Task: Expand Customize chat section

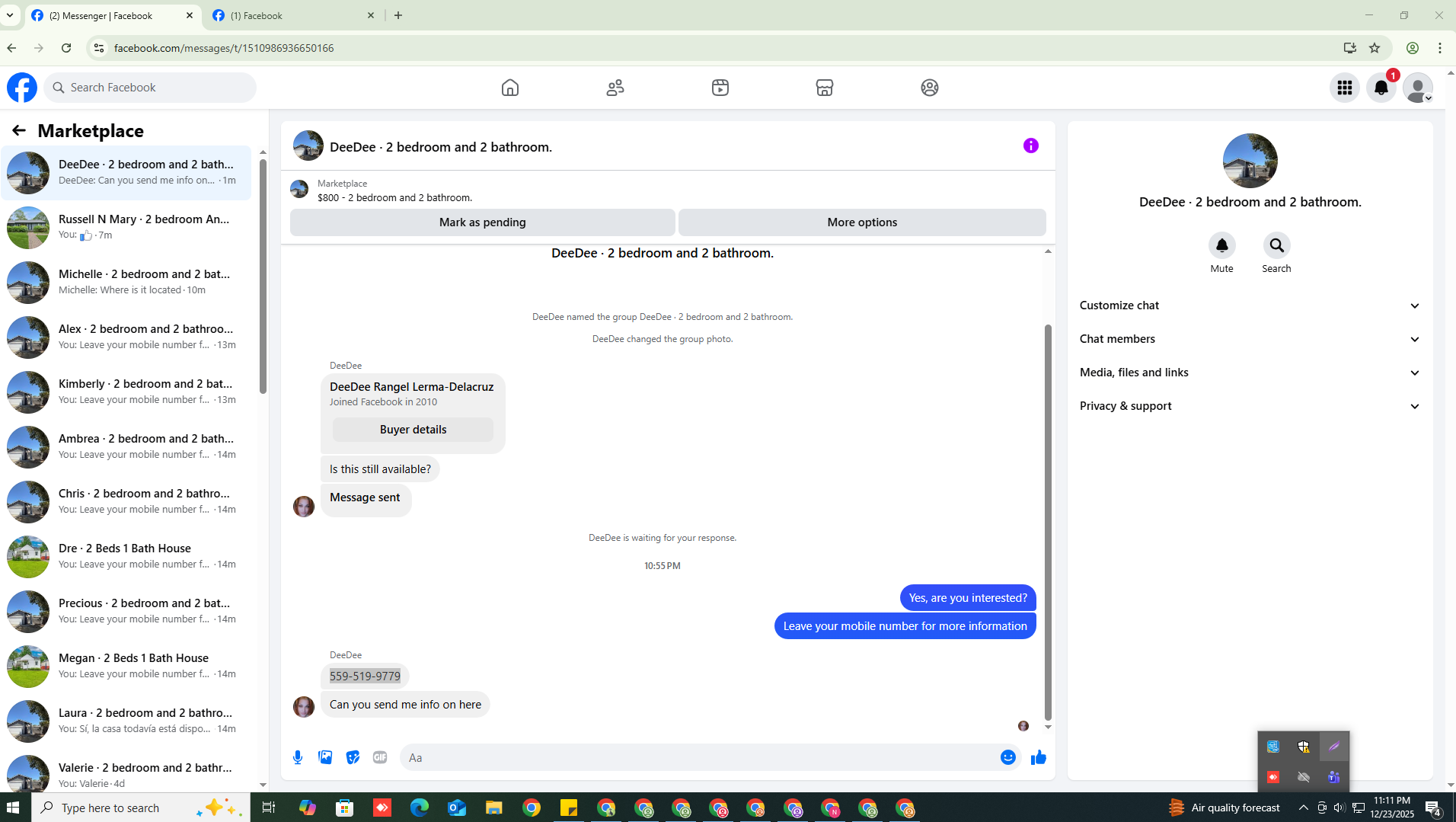Action: coord(1250,305)
